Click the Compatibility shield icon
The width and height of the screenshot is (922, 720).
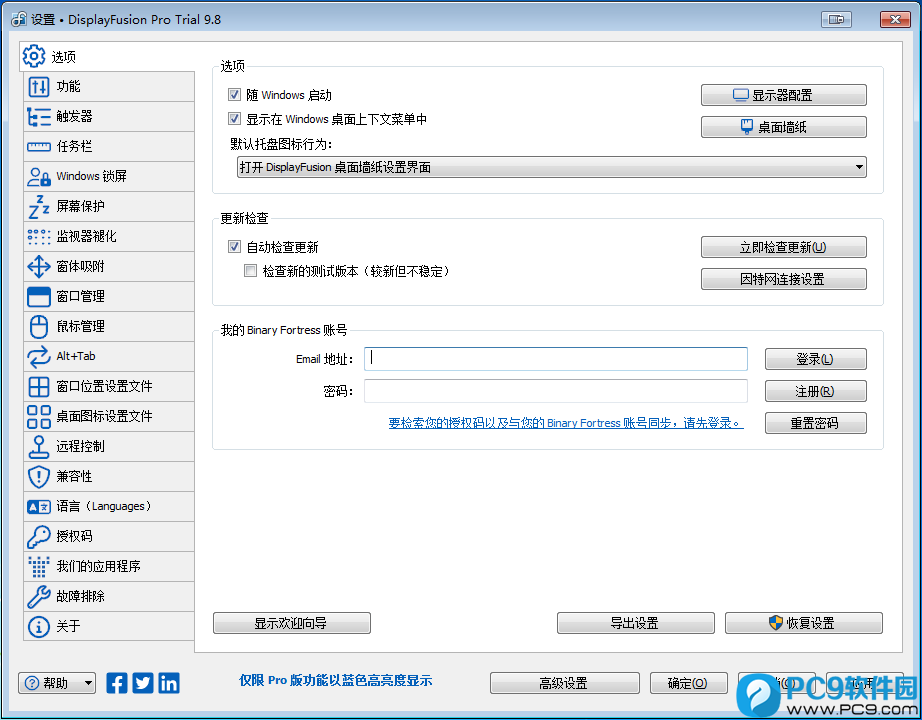pyautogui.click(x=39, y=476)
